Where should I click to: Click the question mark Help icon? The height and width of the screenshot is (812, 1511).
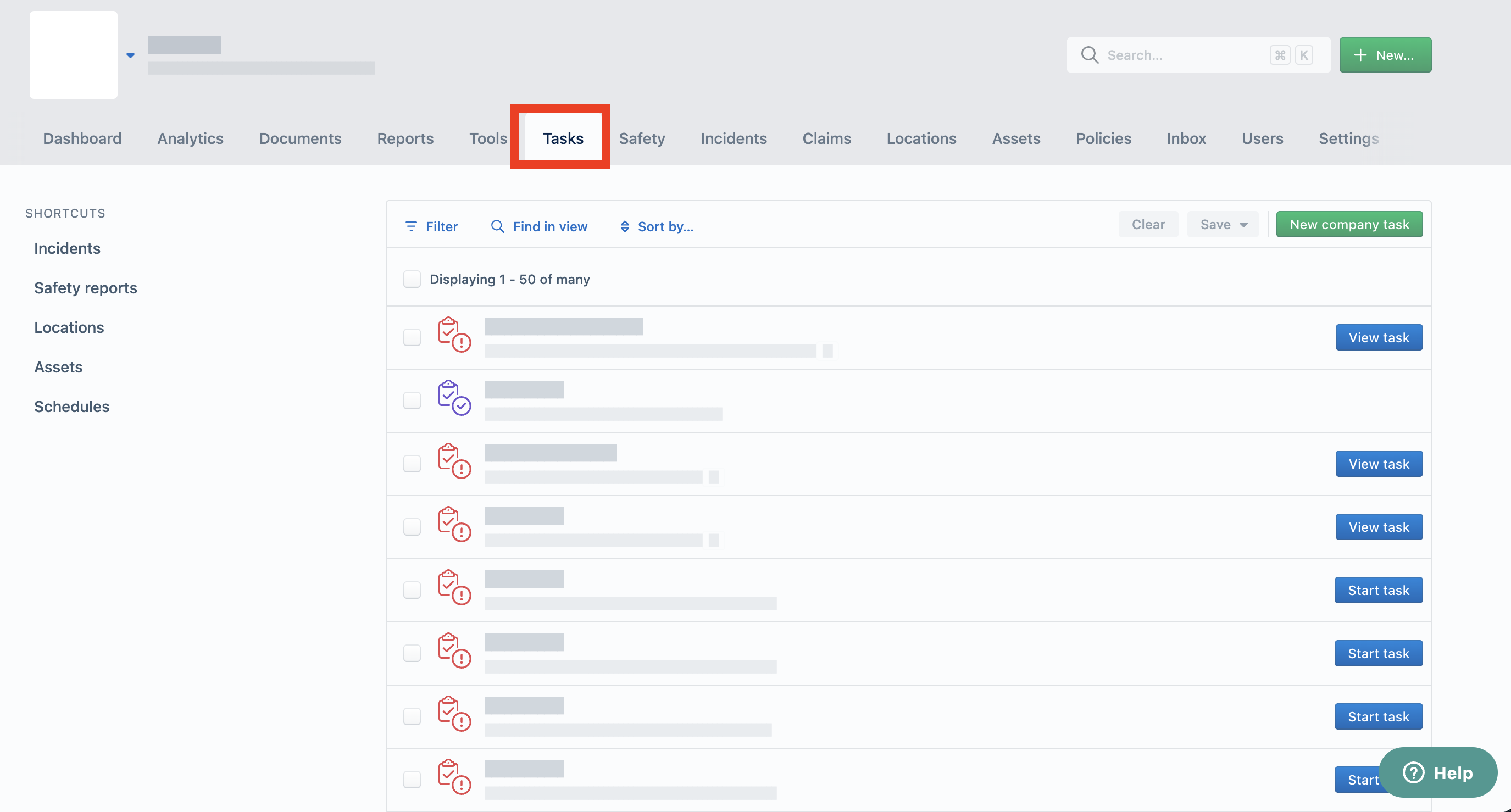coord(1413,772)
